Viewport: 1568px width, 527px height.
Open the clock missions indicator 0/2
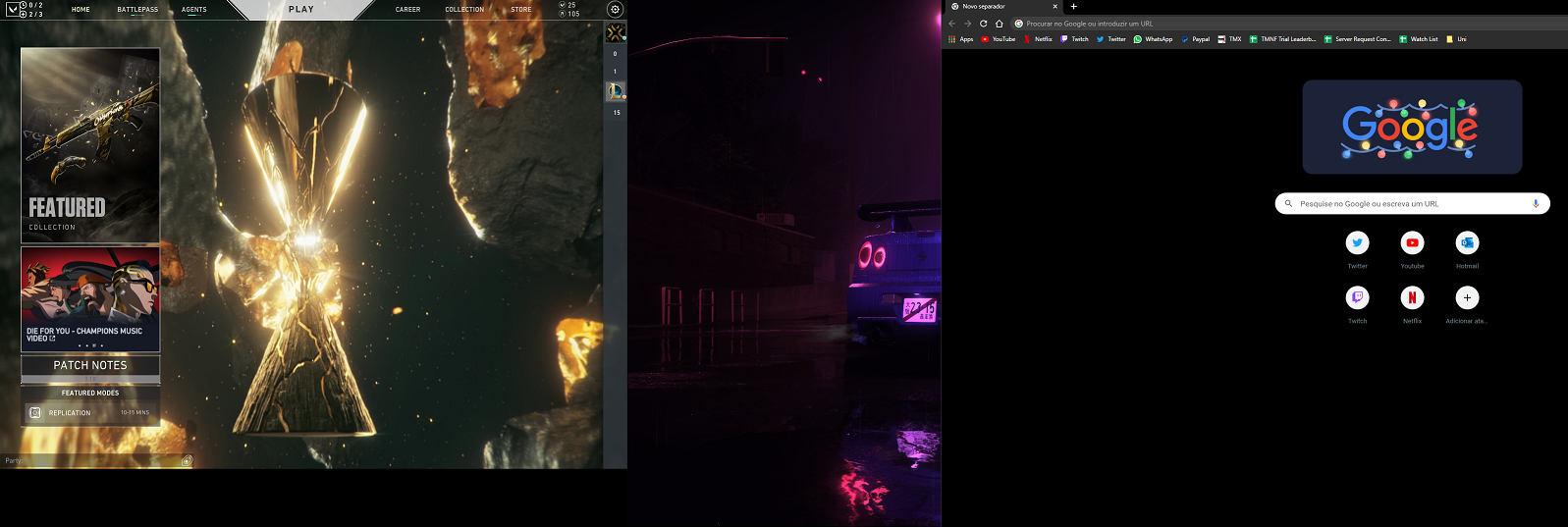31,5
